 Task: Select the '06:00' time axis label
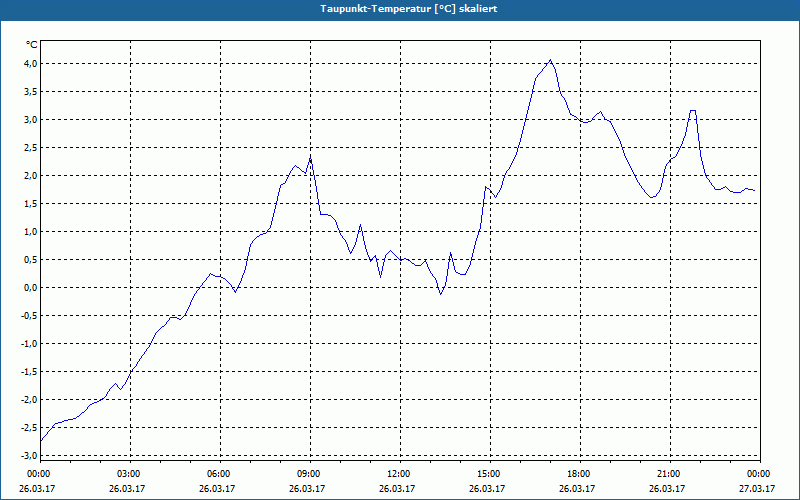click(218, 474)
